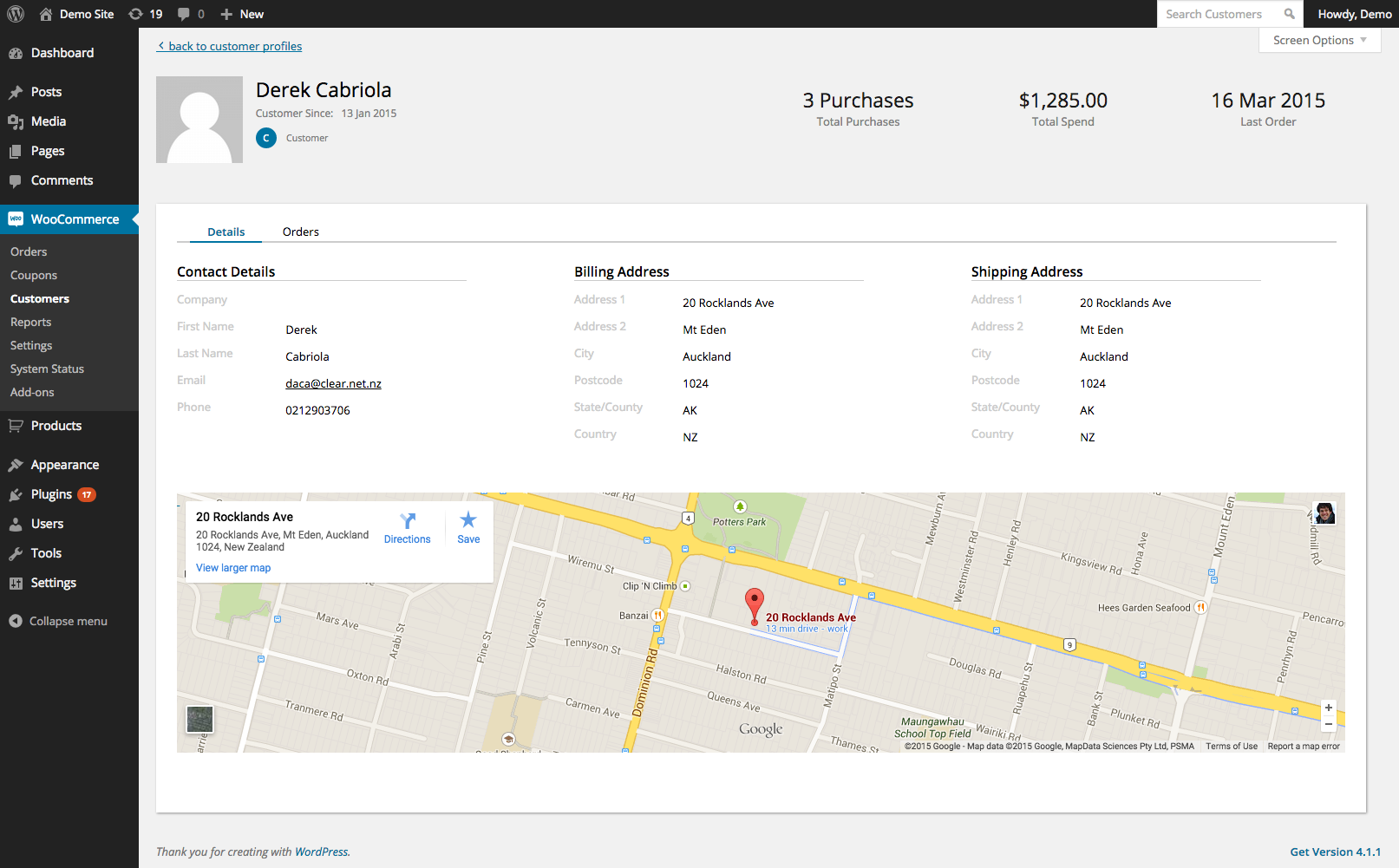Open Settings sidebar menu at bottom
The image size is (1399, 868).
[x=69, y=583]
